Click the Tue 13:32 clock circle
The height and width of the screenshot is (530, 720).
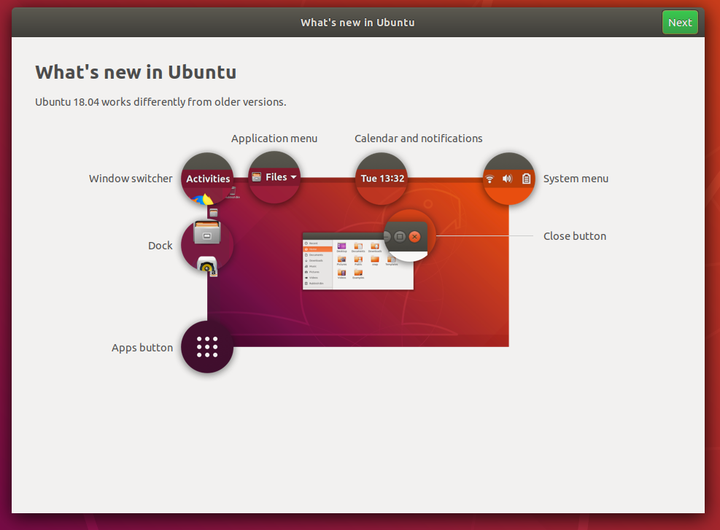tap(382, 178)
